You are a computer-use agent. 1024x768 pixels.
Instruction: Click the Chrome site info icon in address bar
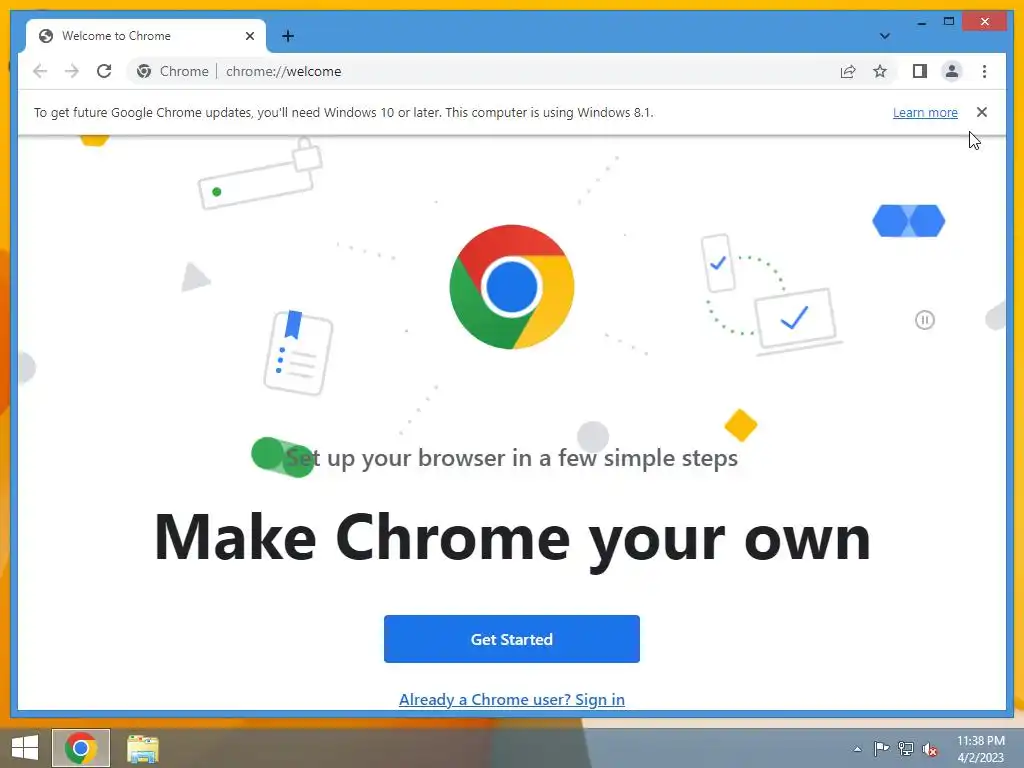pyautogui.click(x=144, y=71)
